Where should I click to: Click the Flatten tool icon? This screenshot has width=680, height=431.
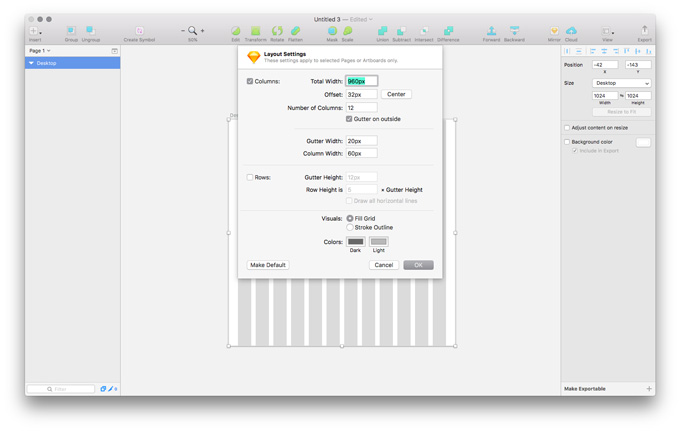(295, 31)
